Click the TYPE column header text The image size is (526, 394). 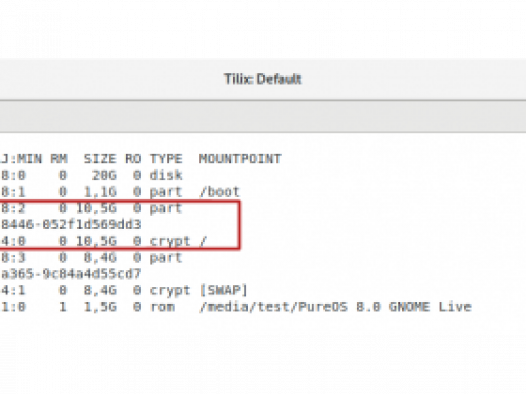click(166, 159)
